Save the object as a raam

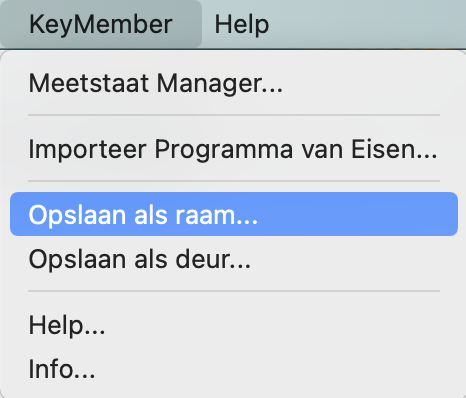tap(234, 214)
